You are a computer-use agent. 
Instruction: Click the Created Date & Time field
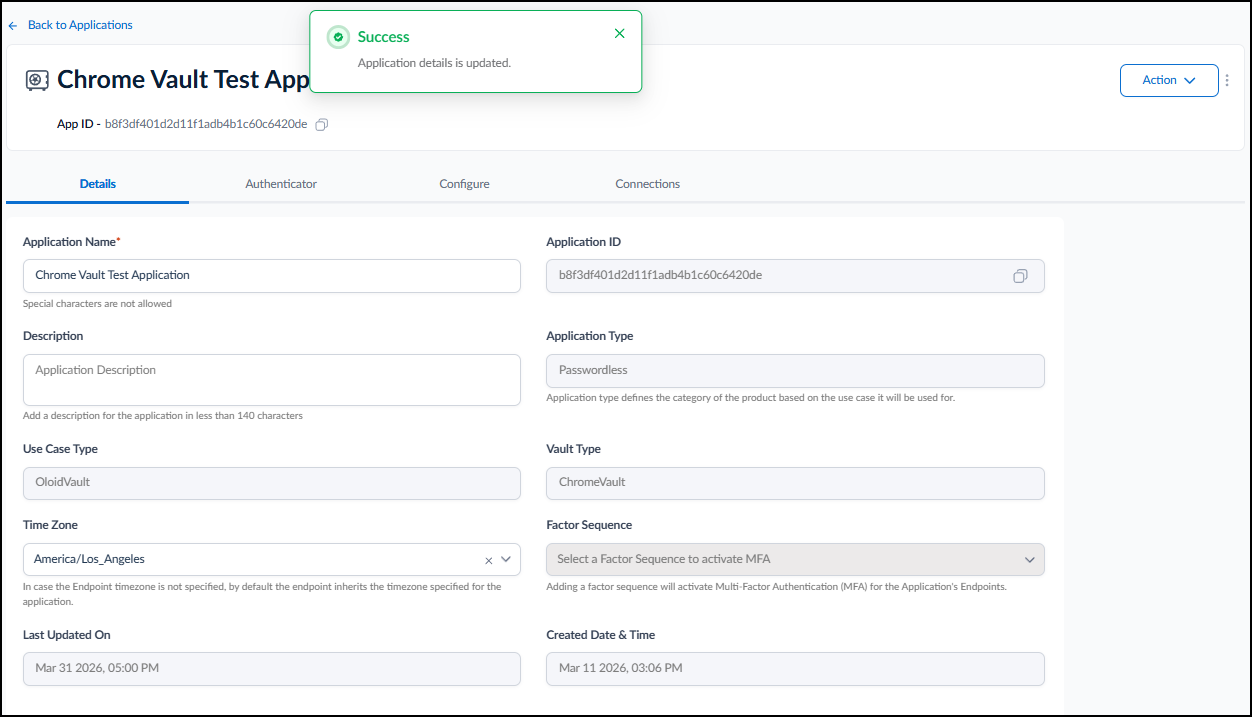pyautogui.click(x=795, y=669)
